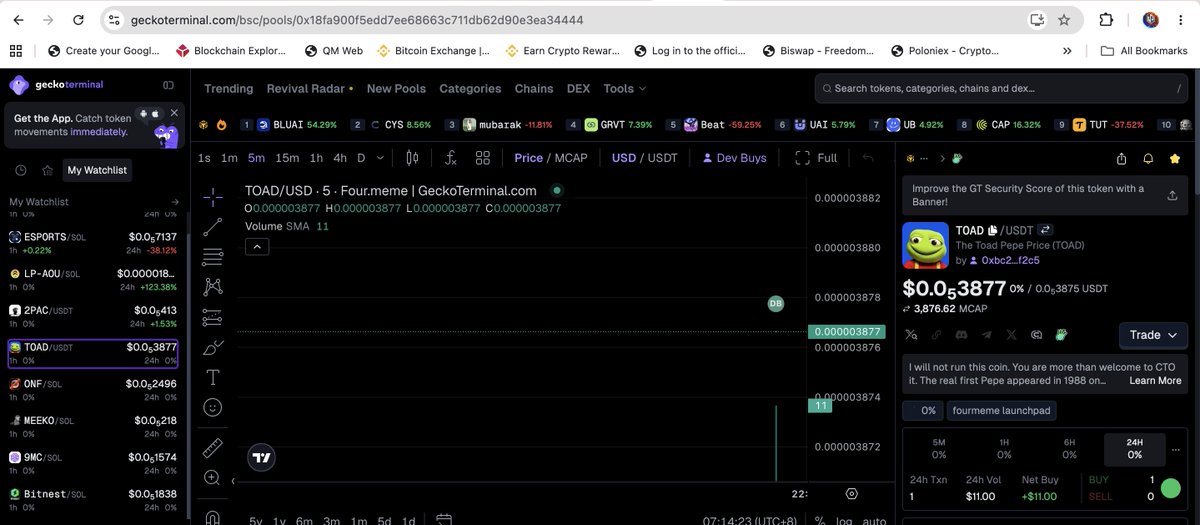1200x525 pixels.
Task: Activate the zoom-in chart tool
Action: [213, 478]
